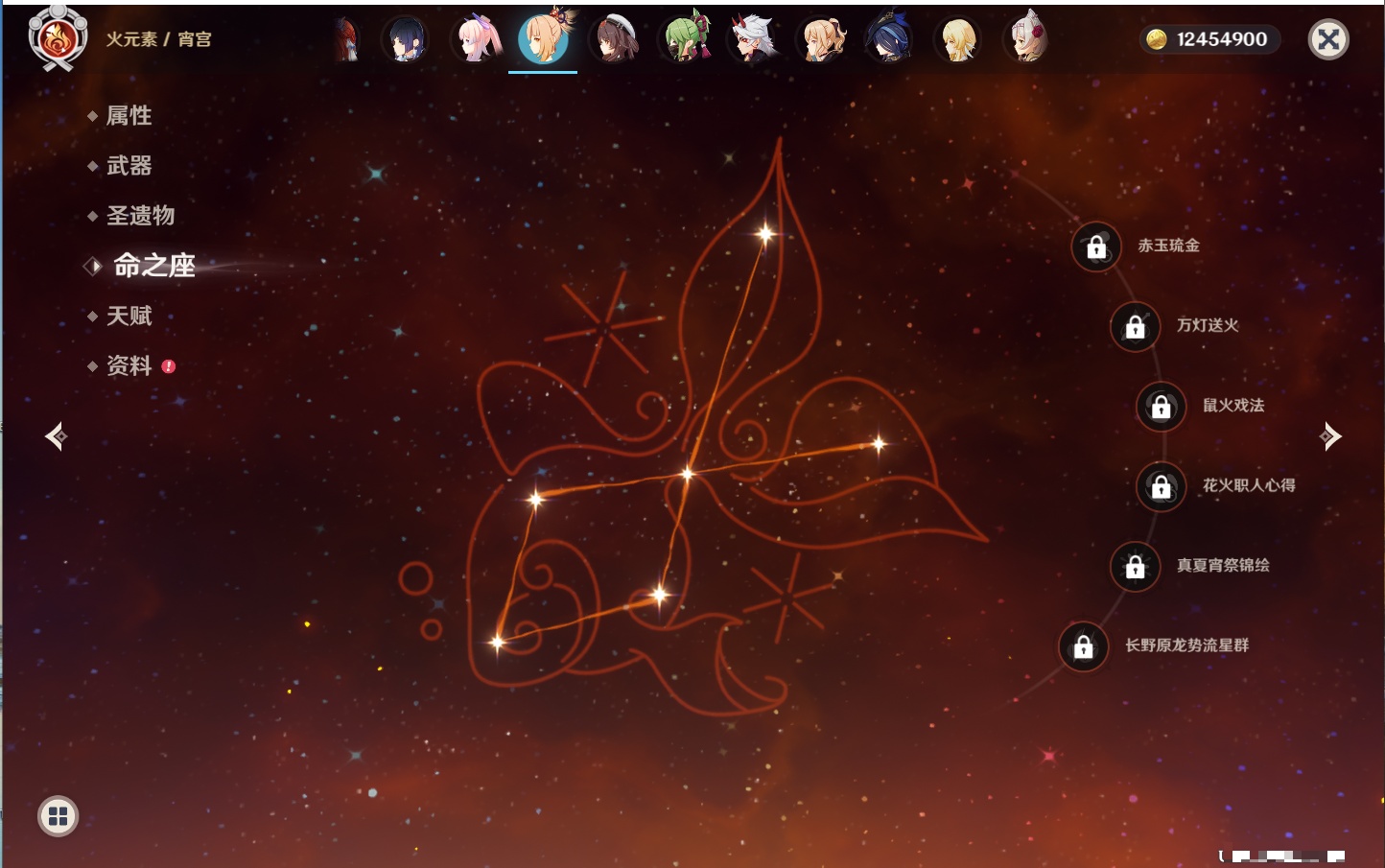Click the topmost star of the constellation

pos(765,233)
